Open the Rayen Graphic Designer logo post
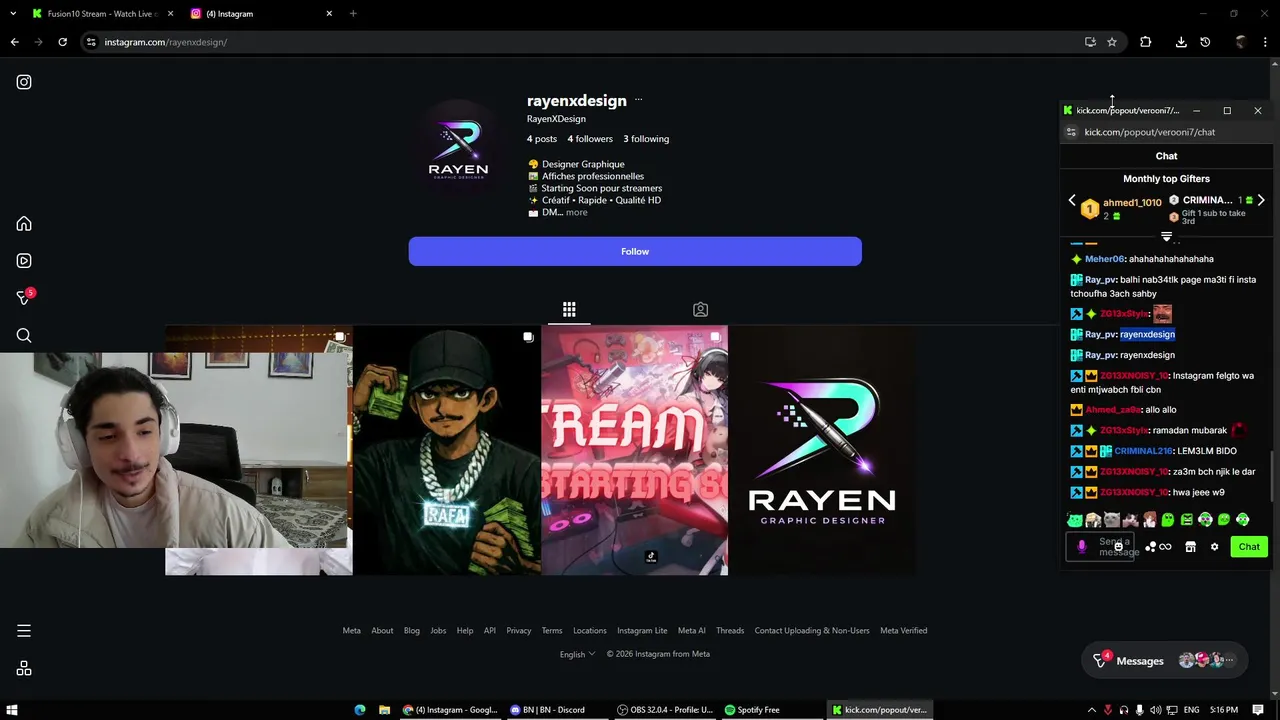Viewport: 1280px width, 720px height. pos(822,450)
